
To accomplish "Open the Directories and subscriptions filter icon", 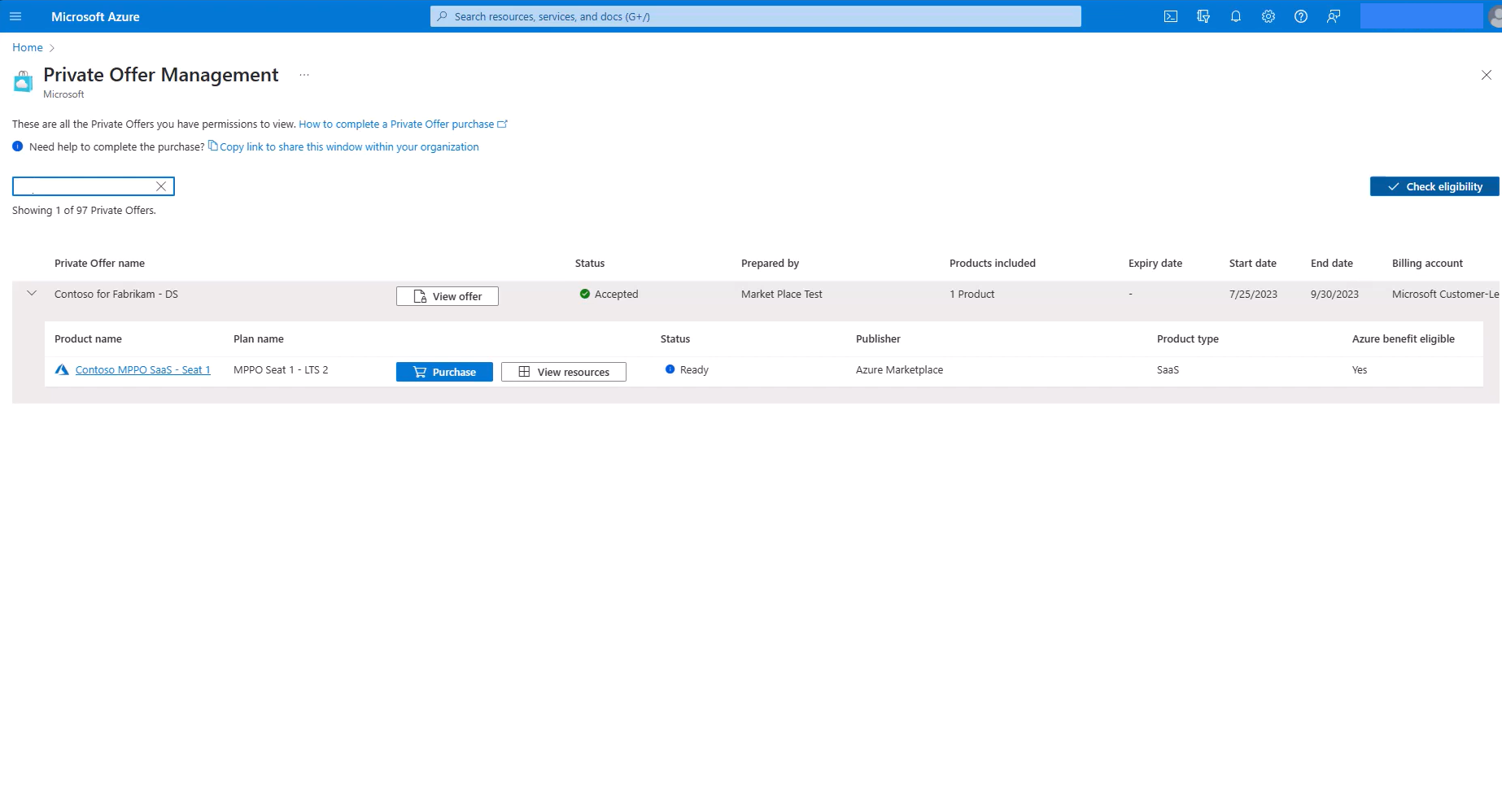I will click(x=1203, y=16).
